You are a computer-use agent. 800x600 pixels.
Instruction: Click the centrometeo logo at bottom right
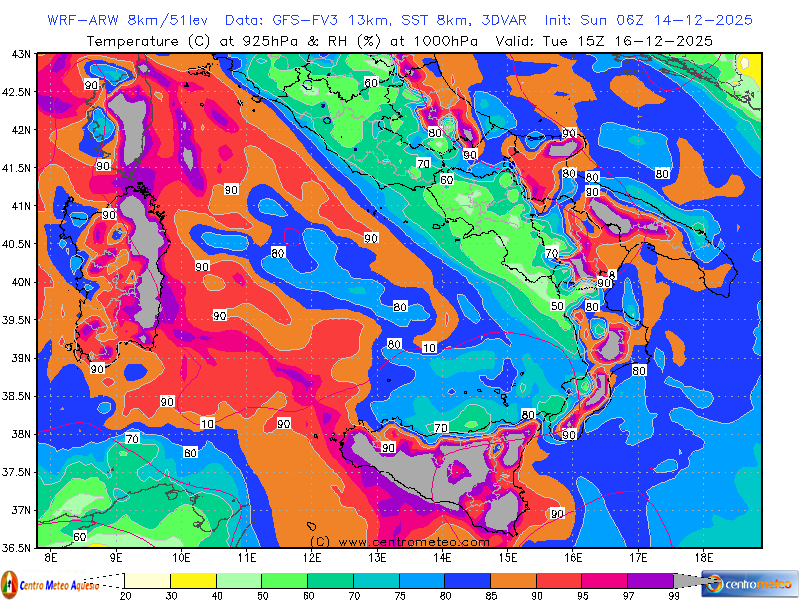750,583
